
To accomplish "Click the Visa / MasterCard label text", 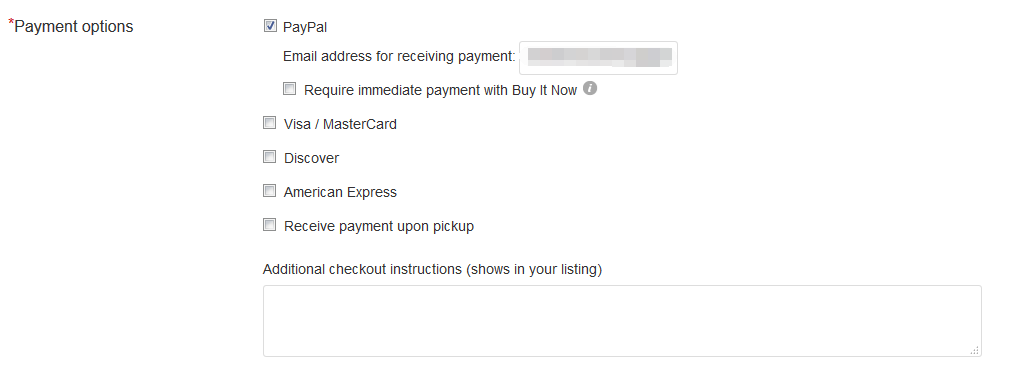I will (340, 124).
